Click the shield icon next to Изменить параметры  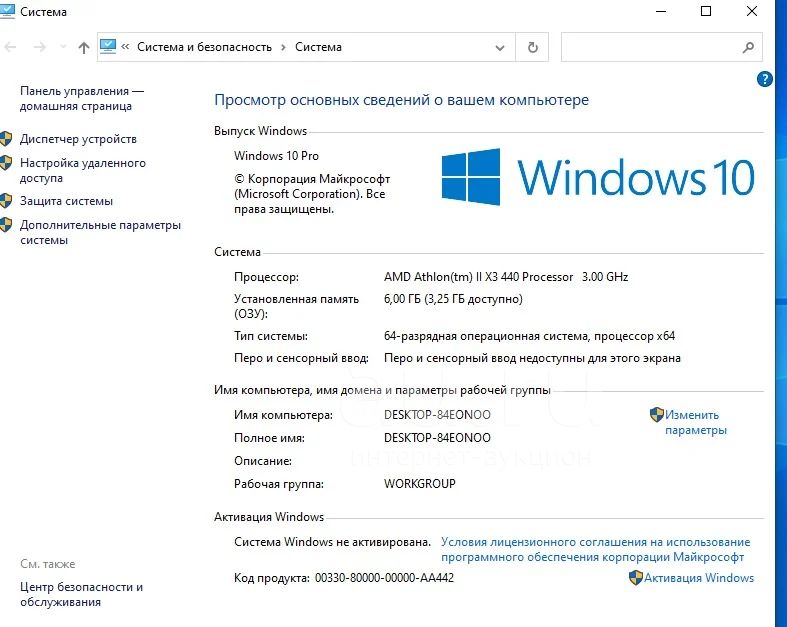point(657,415)
